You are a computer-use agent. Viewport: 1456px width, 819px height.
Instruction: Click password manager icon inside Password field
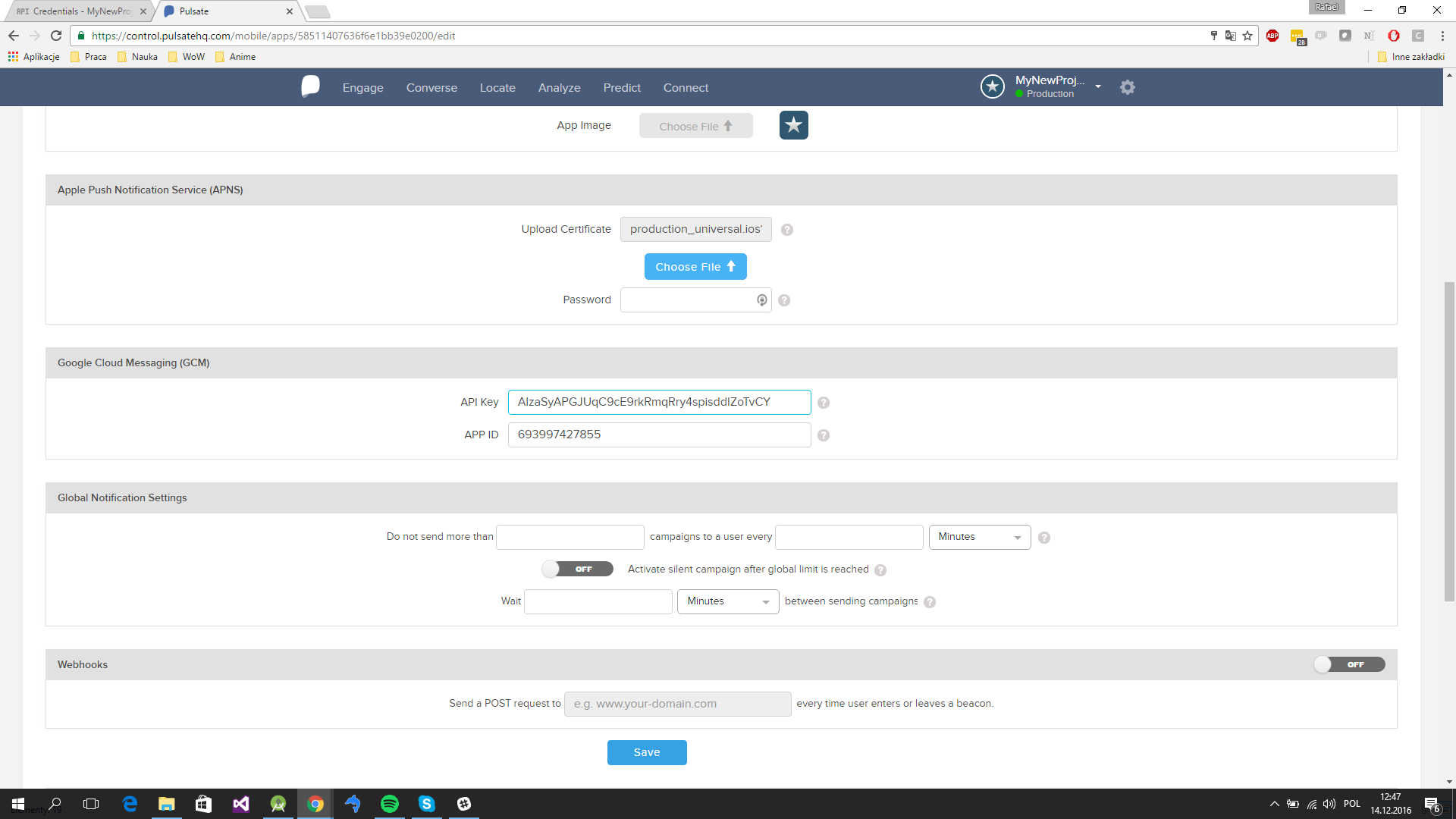click(x=761, y=300)
